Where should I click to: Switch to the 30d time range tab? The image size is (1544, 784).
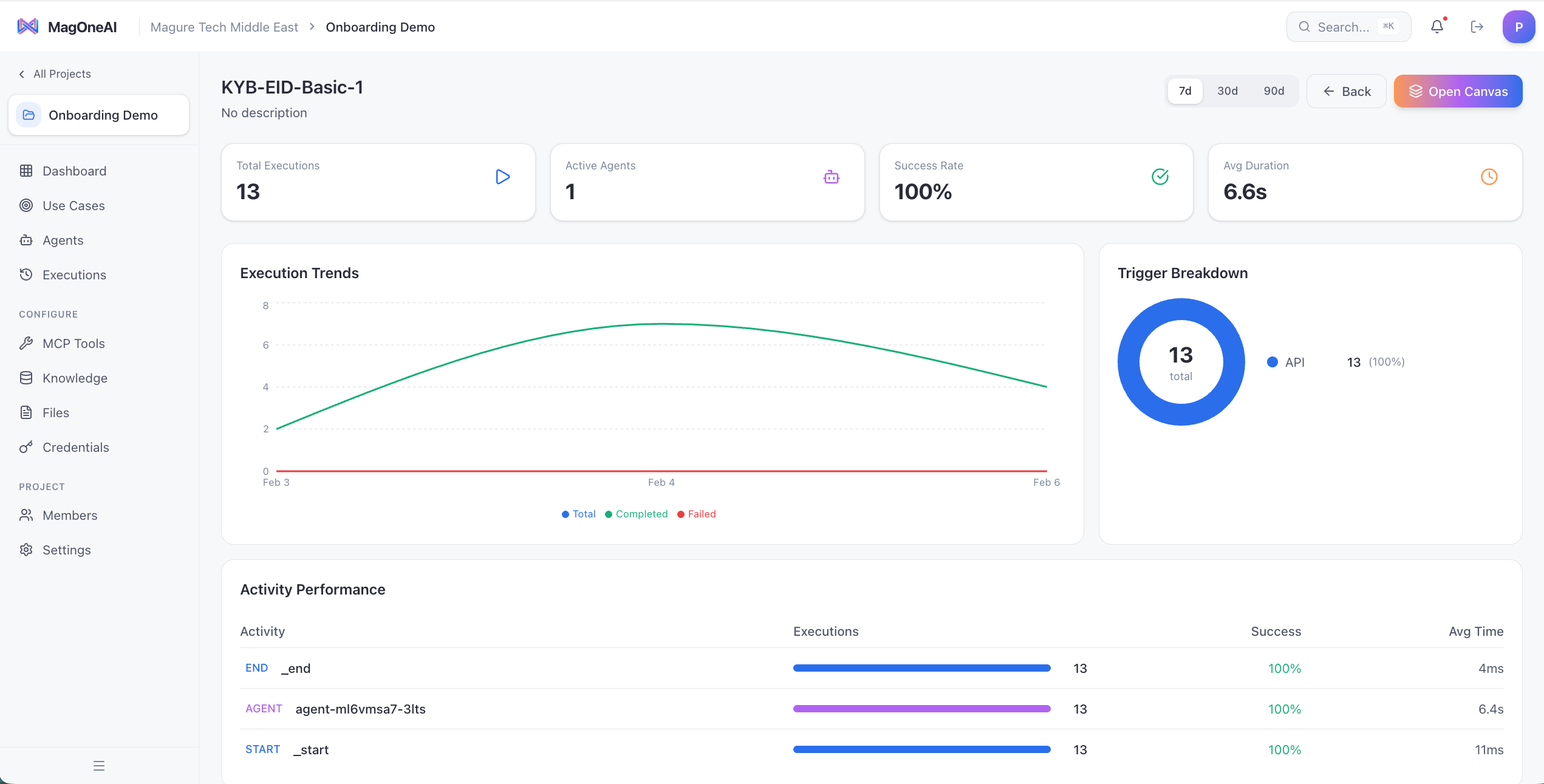[x=1228, y=90]
